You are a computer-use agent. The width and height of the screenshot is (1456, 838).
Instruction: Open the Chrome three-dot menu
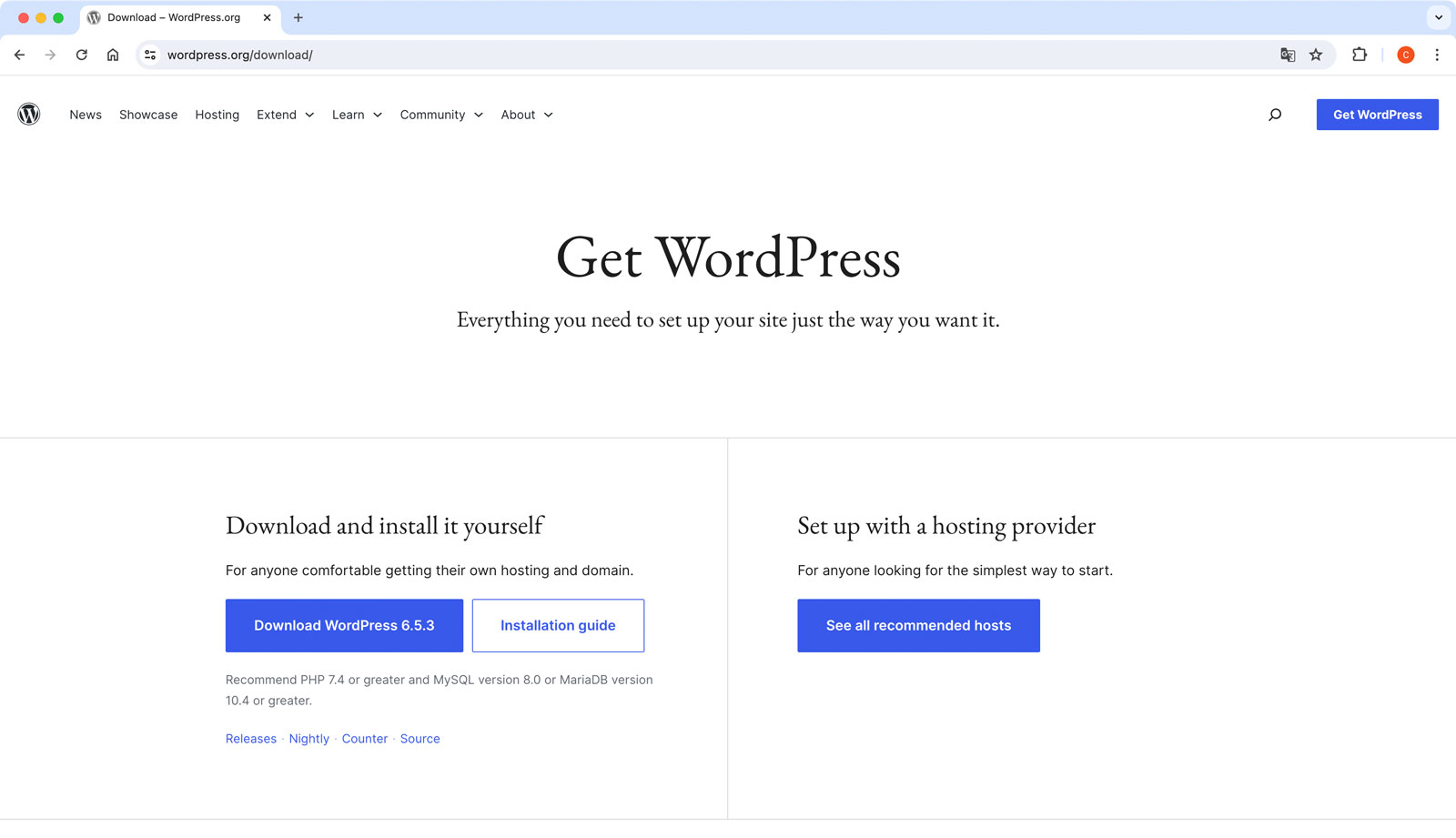1437,55
